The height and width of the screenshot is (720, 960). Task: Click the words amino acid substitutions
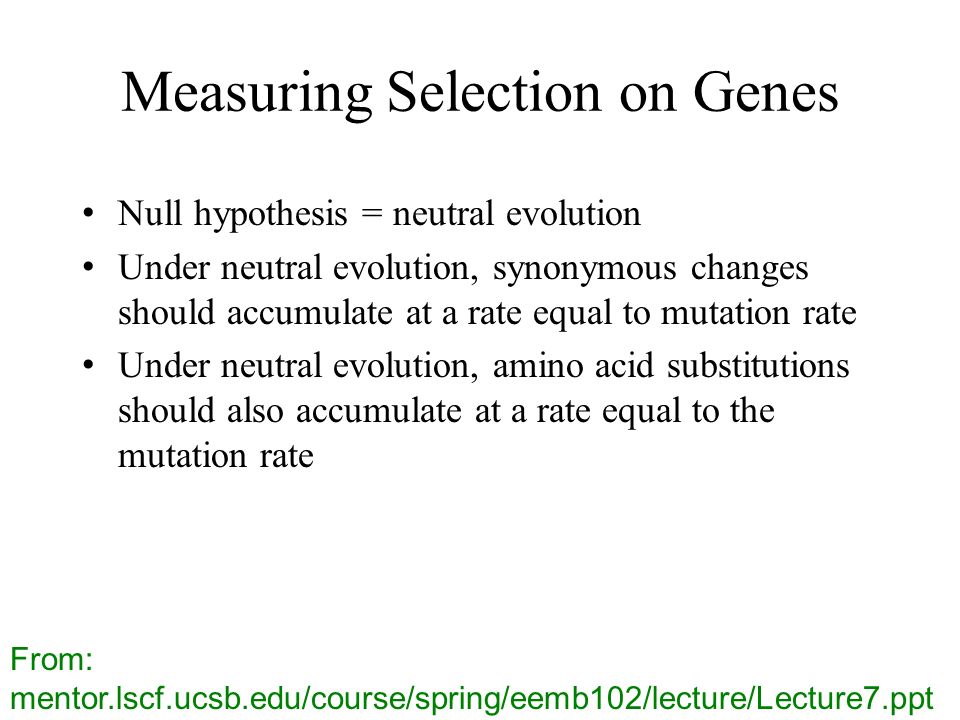[x=671, y=366]
